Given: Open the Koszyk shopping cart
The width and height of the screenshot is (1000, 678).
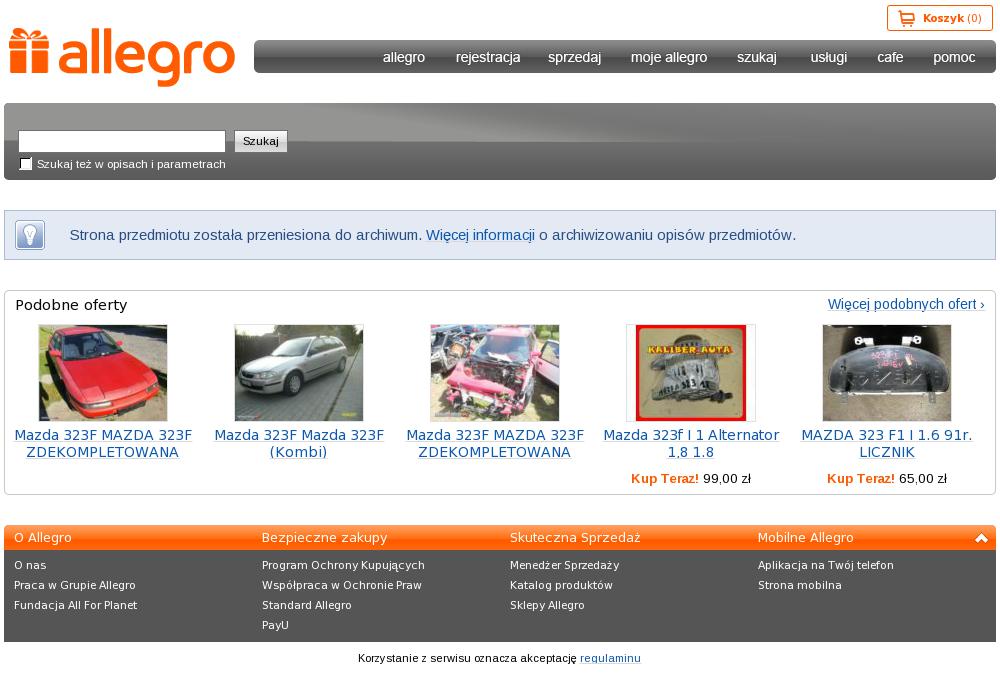Looking at the screenshot, I should click(x=939, y=18).
